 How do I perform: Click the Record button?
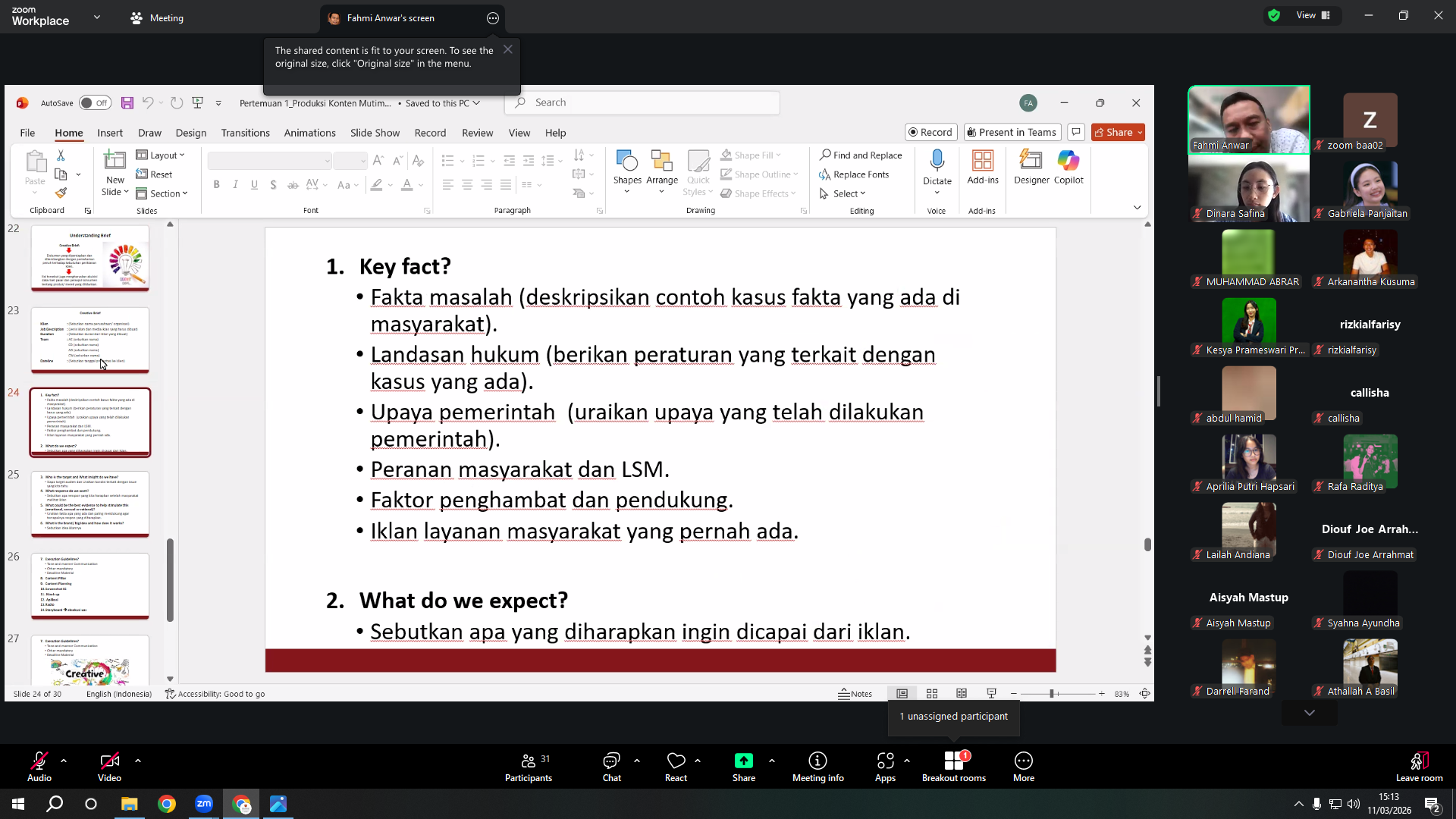[930, 132]
